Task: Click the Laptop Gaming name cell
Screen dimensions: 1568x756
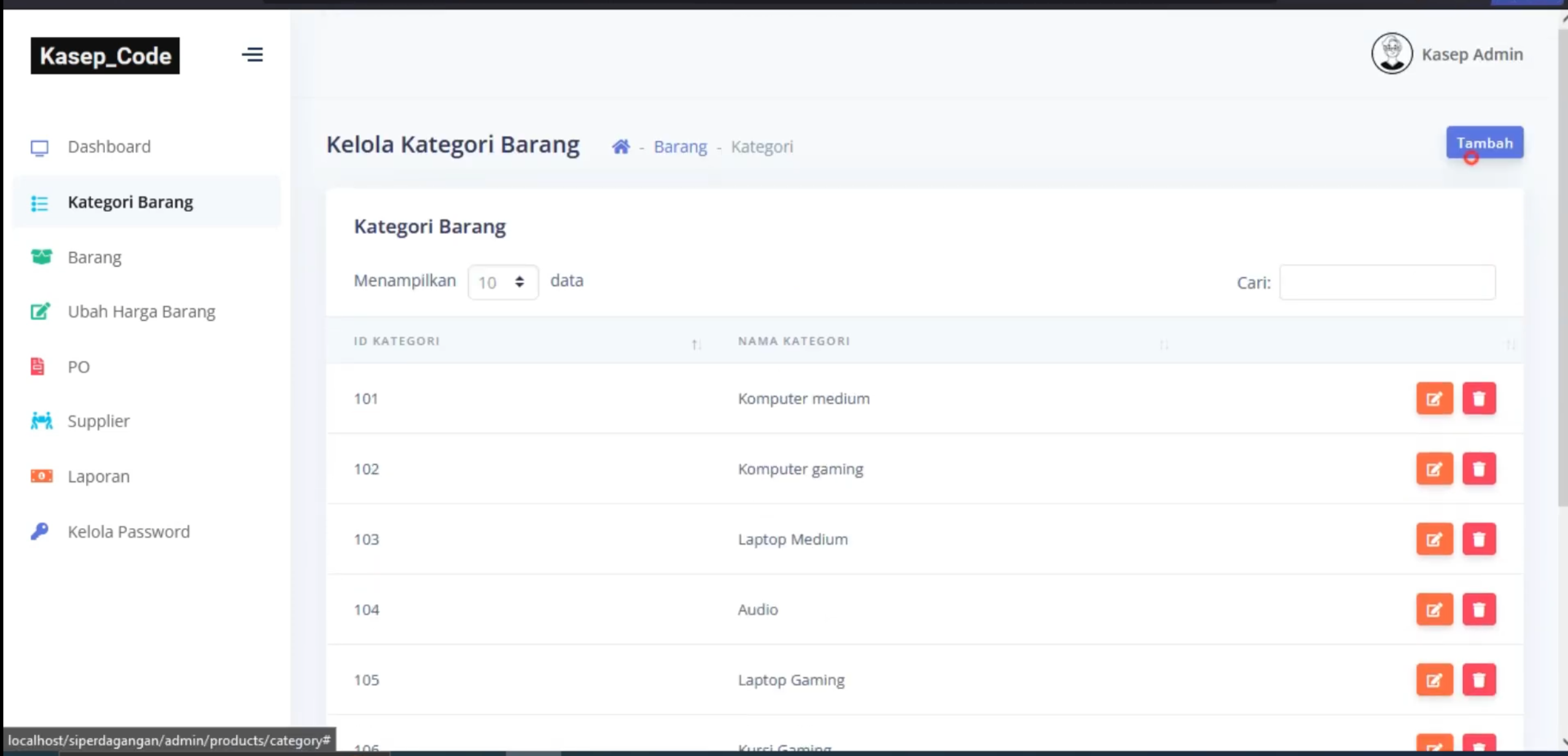Action: [x=791, y=680]
